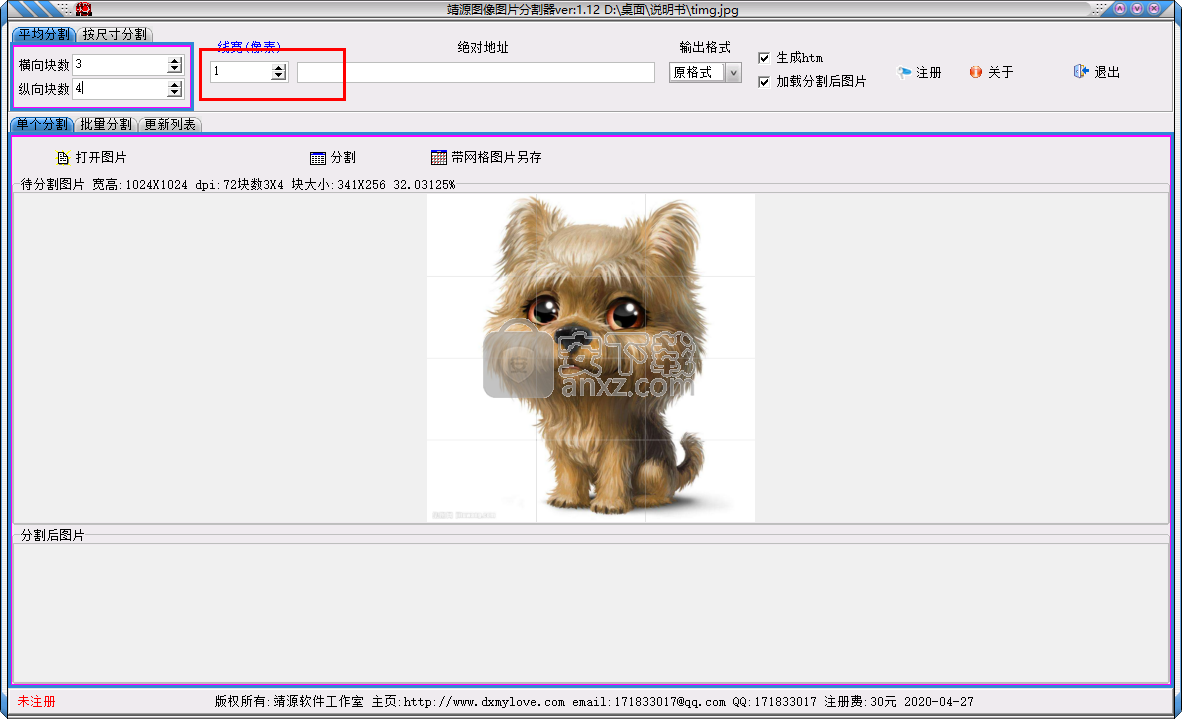The width and height of the screenshot is (1182, 719).
Task: Focus the 线宽 line width field
Action: pyautogui.click(x=241, y=72)
